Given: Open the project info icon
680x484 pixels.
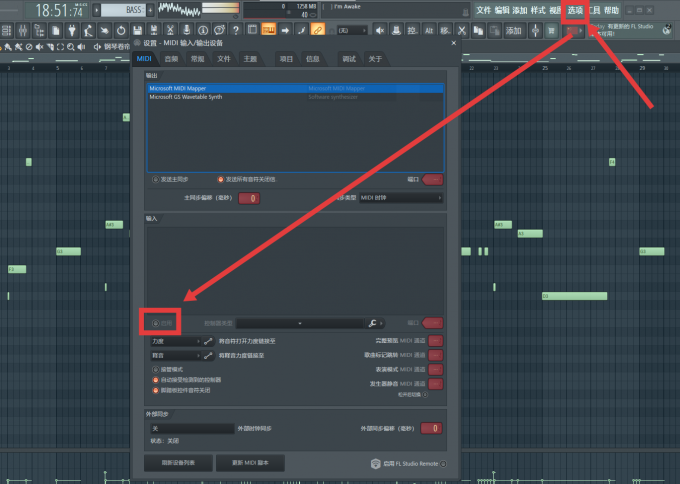Looking at the screenshot, I should pos(203,30).
